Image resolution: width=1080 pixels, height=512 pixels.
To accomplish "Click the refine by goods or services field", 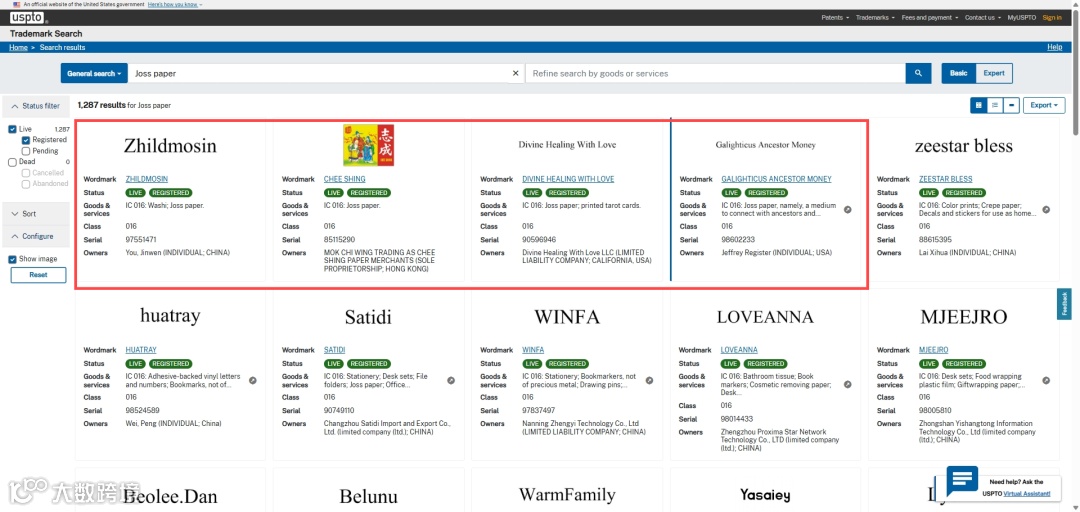I will (x=715, y=73).
